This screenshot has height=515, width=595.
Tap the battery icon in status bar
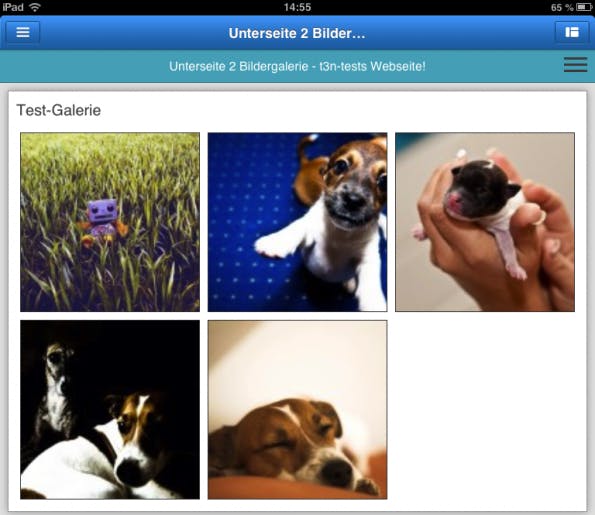(x=584, y=7)
